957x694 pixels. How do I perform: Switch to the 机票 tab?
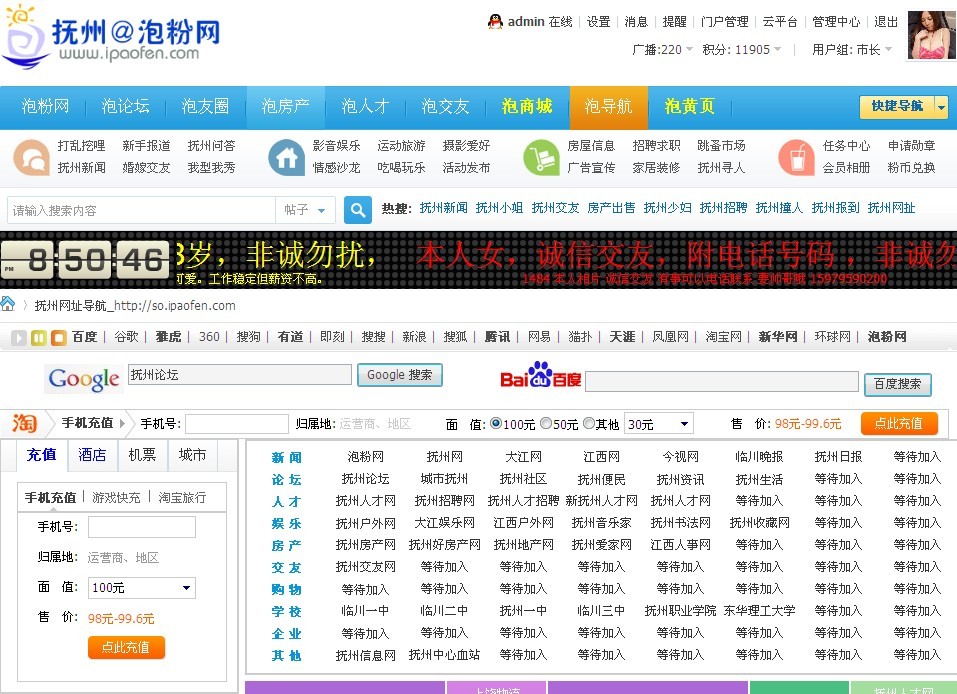tap(142, 455)
